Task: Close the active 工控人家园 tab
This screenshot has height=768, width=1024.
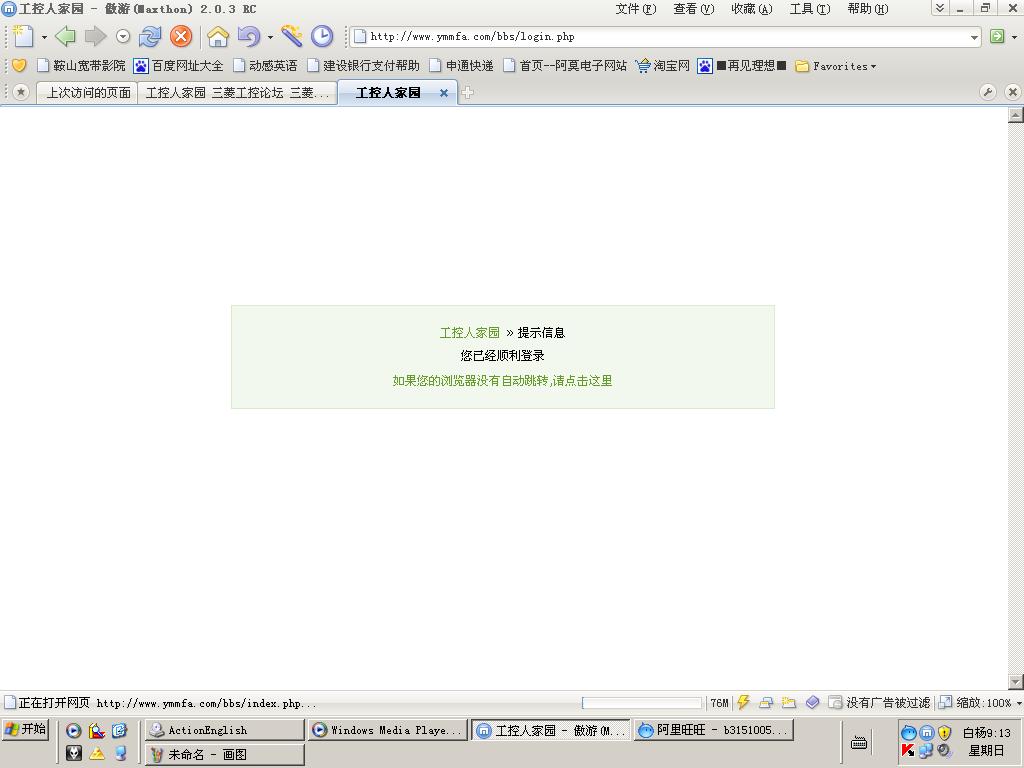Action: click(x=444, y=93)
